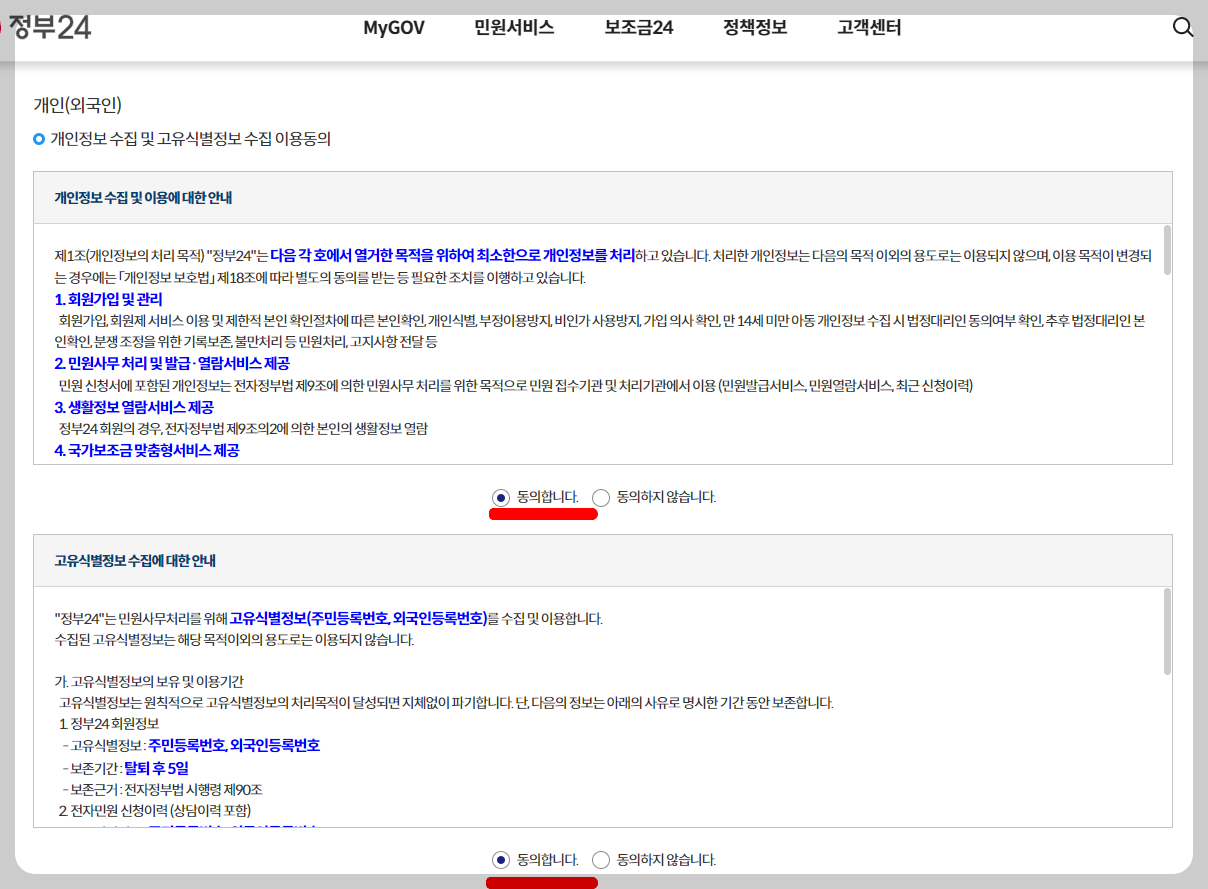Click 4. 국가보조금 맞춤형서비스 제공 heading
Screen dimensions: 1208x889
(x=147, y=451)
